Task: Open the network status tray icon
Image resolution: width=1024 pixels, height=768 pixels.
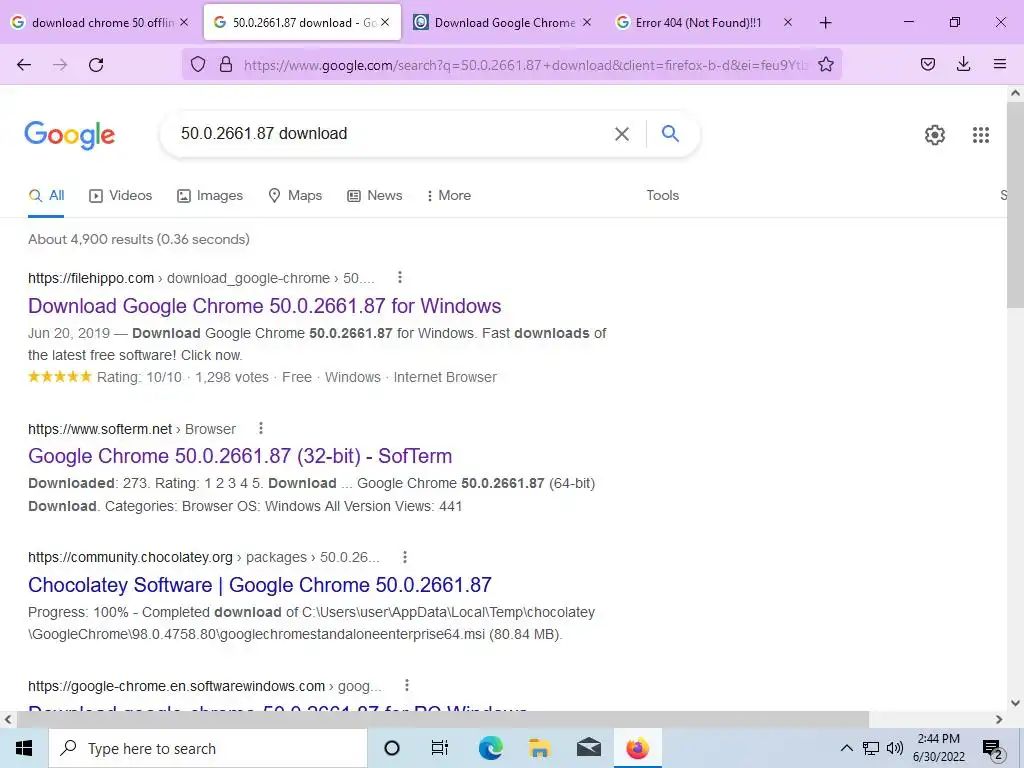Action: point(871,748)
